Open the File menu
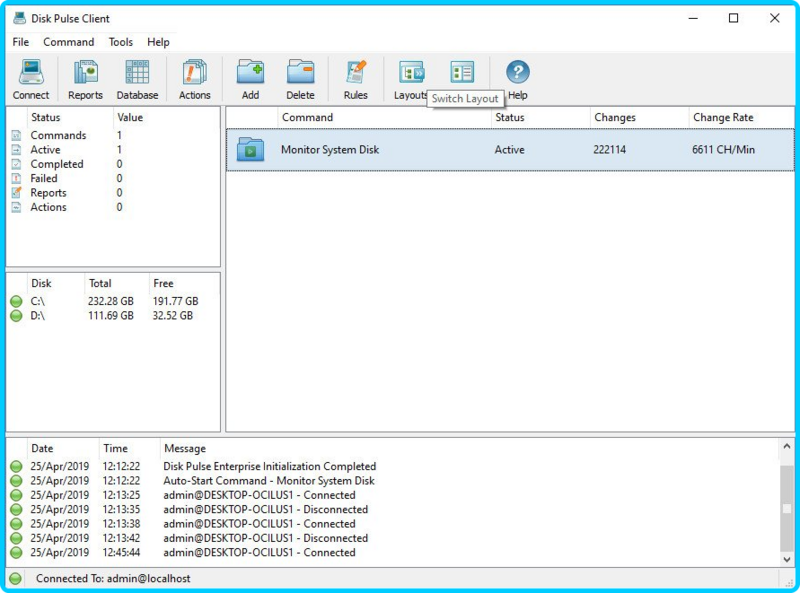Screen dimensions: 800x593 [21, 42]
